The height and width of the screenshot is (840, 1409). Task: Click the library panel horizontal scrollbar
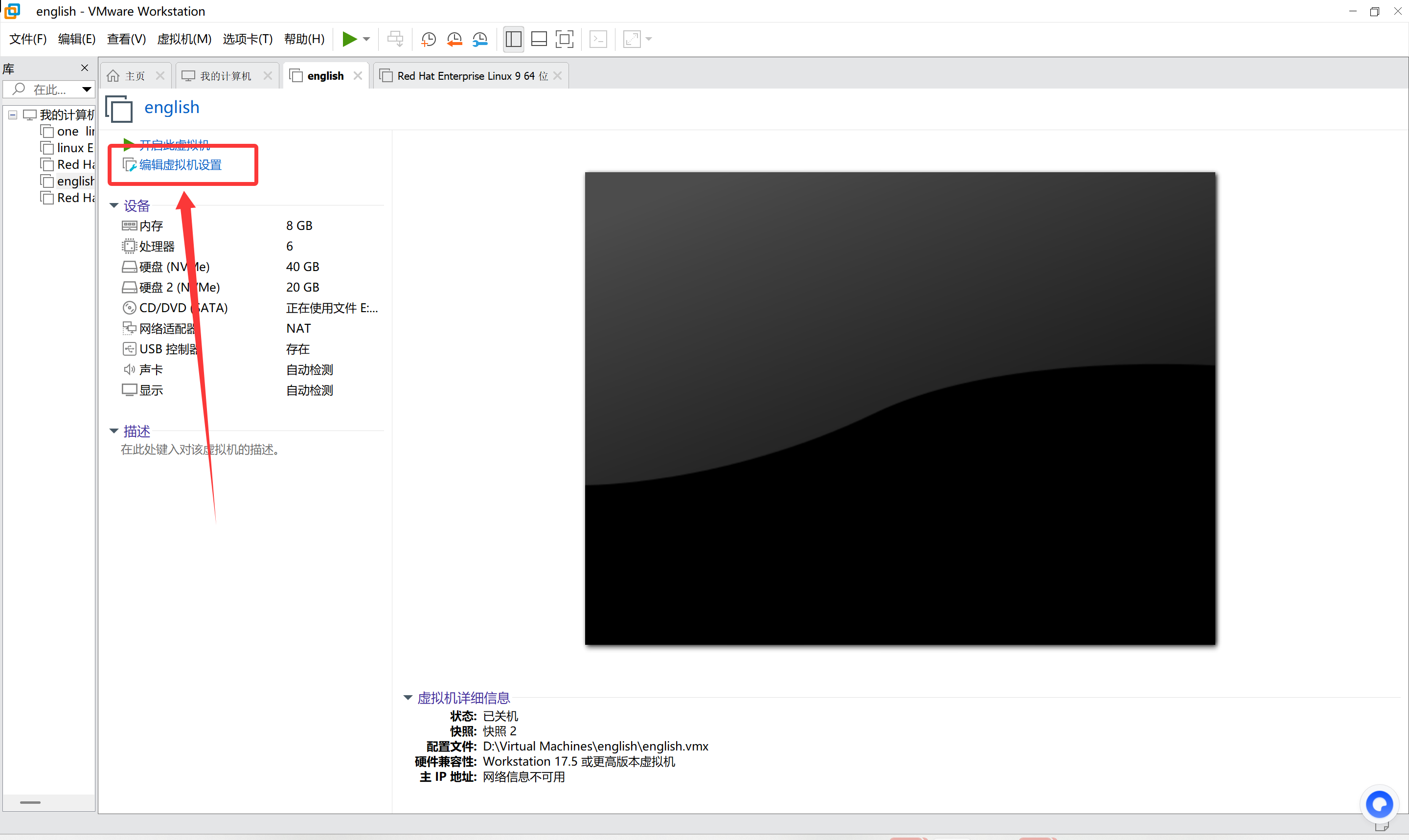[x=30, y=803]
